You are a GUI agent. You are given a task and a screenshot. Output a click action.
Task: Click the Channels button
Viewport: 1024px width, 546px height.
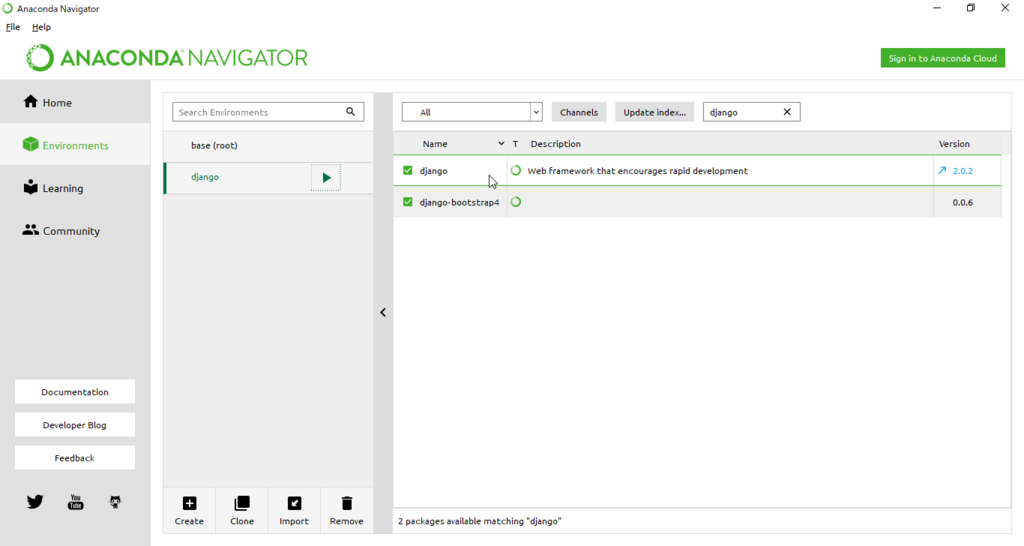pos(579,112)
